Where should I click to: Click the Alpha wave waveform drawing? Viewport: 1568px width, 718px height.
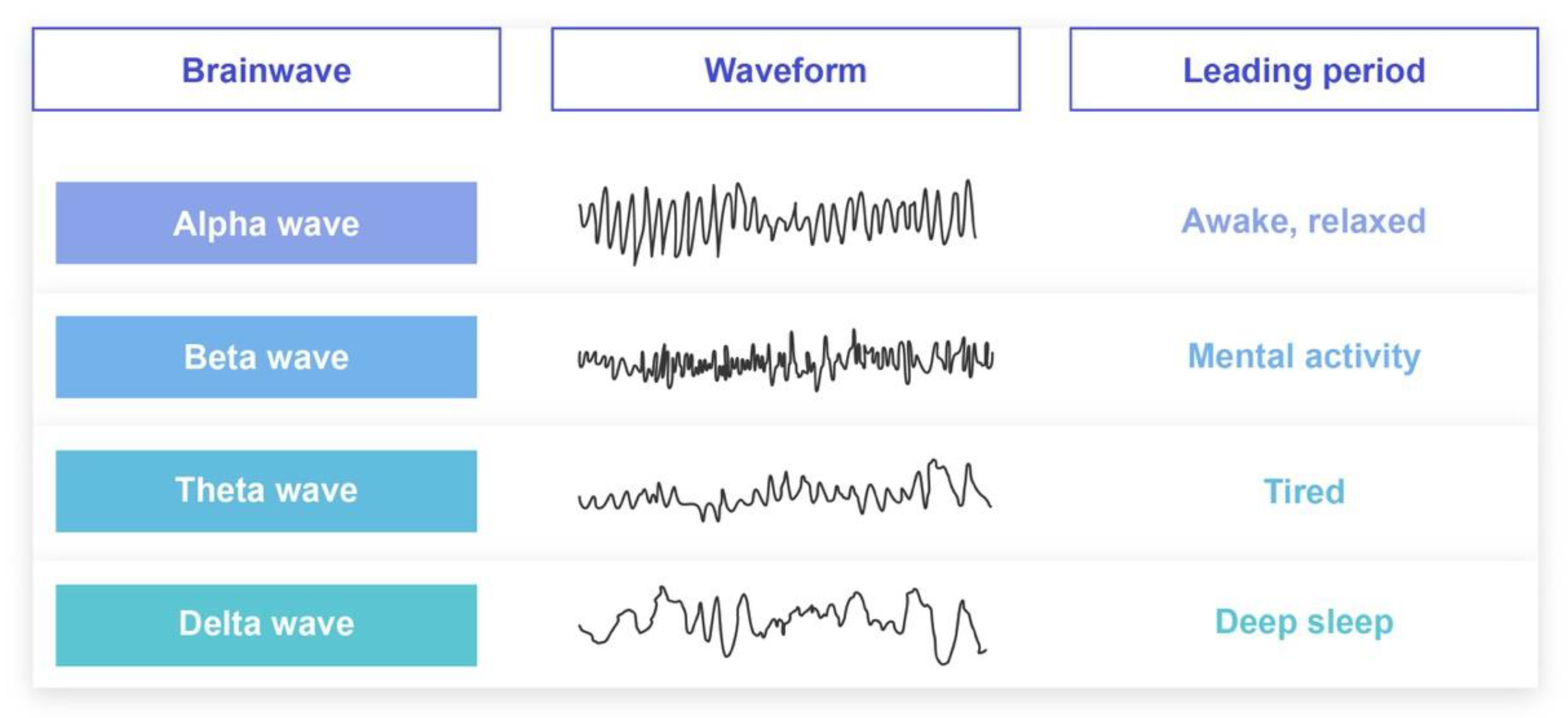777,221
